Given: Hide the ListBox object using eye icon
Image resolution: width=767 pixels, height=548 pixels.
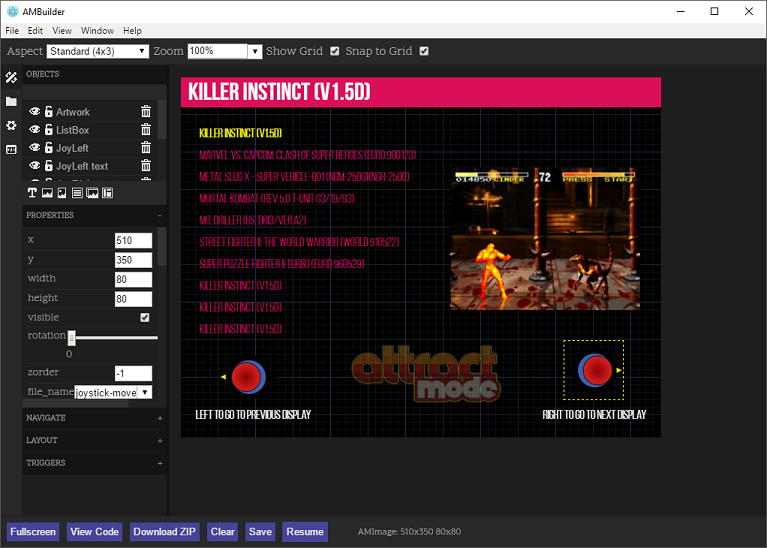Looking at the screenshot, I should [34, 130].
